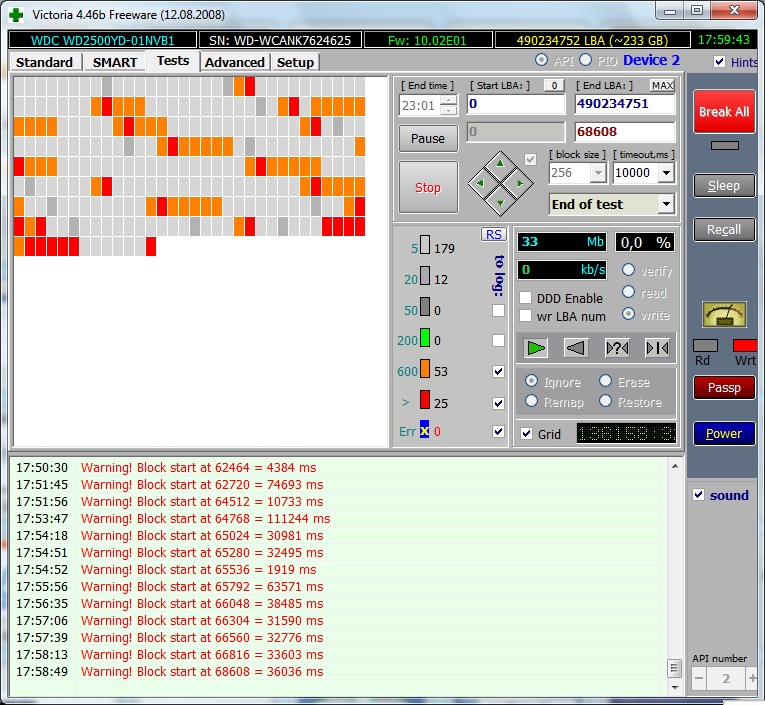
Task: Open the Advanced tab
Action: tap(235, 62)
